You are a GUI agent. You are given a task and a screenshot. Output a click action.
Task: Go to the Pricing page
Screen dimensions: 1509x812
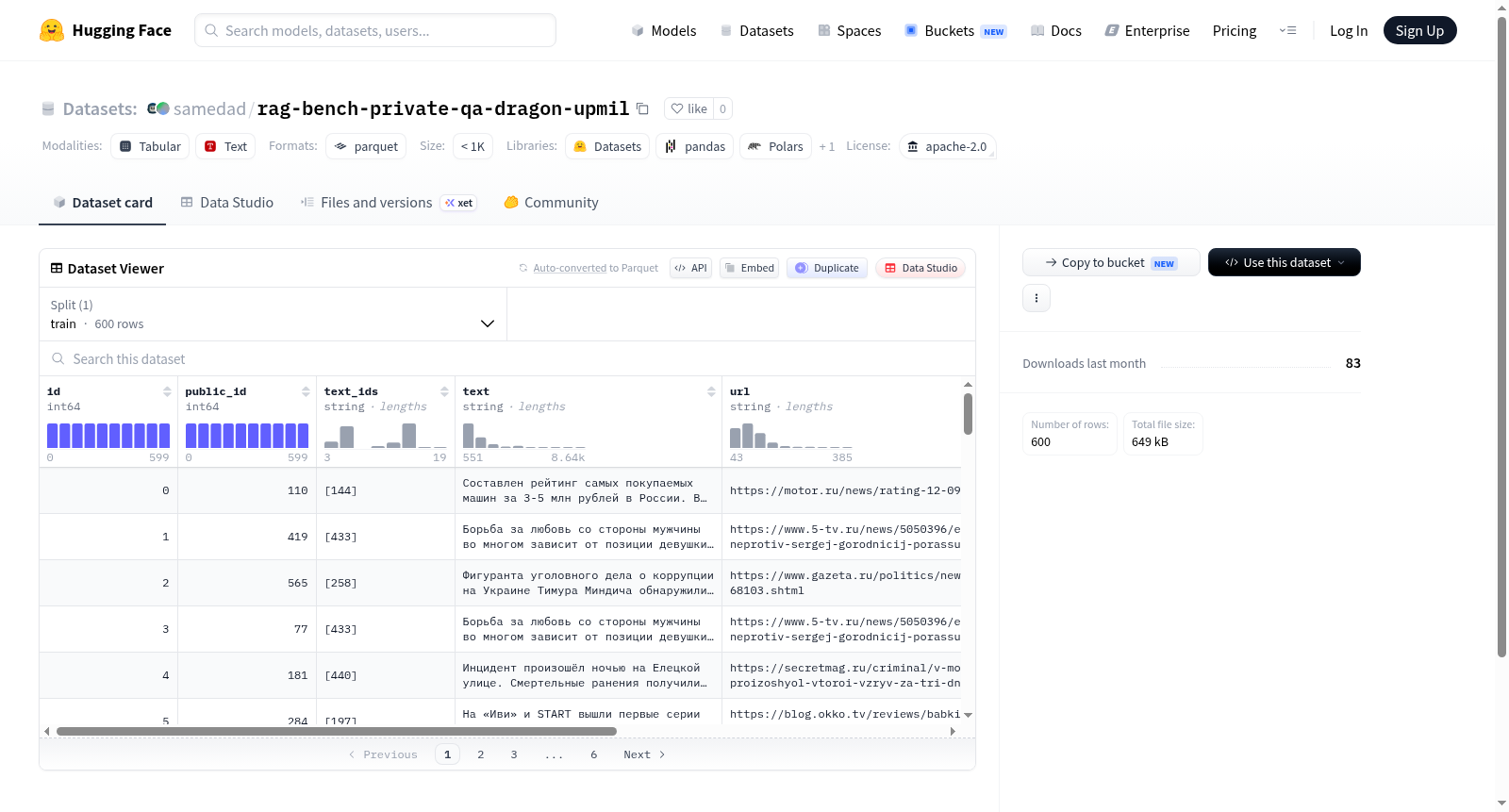[1235, 30]
